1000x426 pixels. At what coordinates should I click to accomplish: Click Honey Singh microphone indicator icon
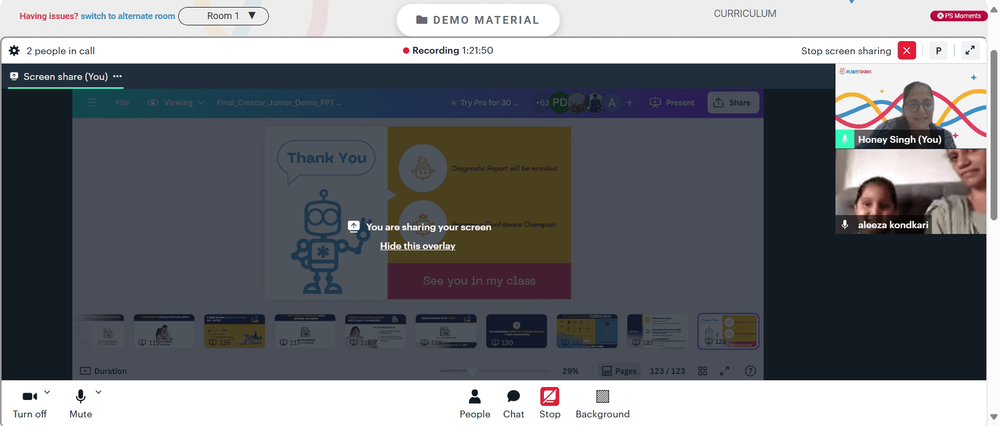(844, 139)
